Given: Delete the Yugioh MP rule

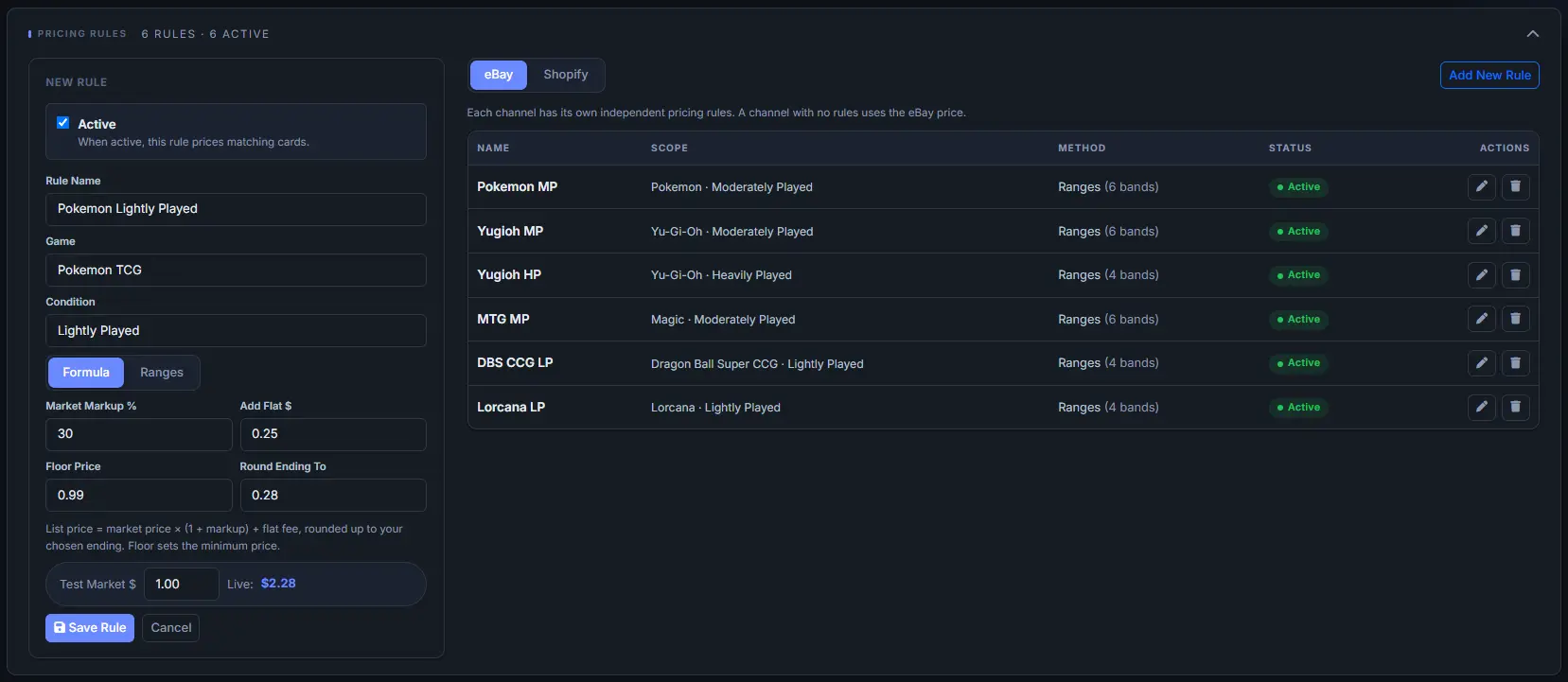Looking at the screenshot, I should pos(1515,231).
